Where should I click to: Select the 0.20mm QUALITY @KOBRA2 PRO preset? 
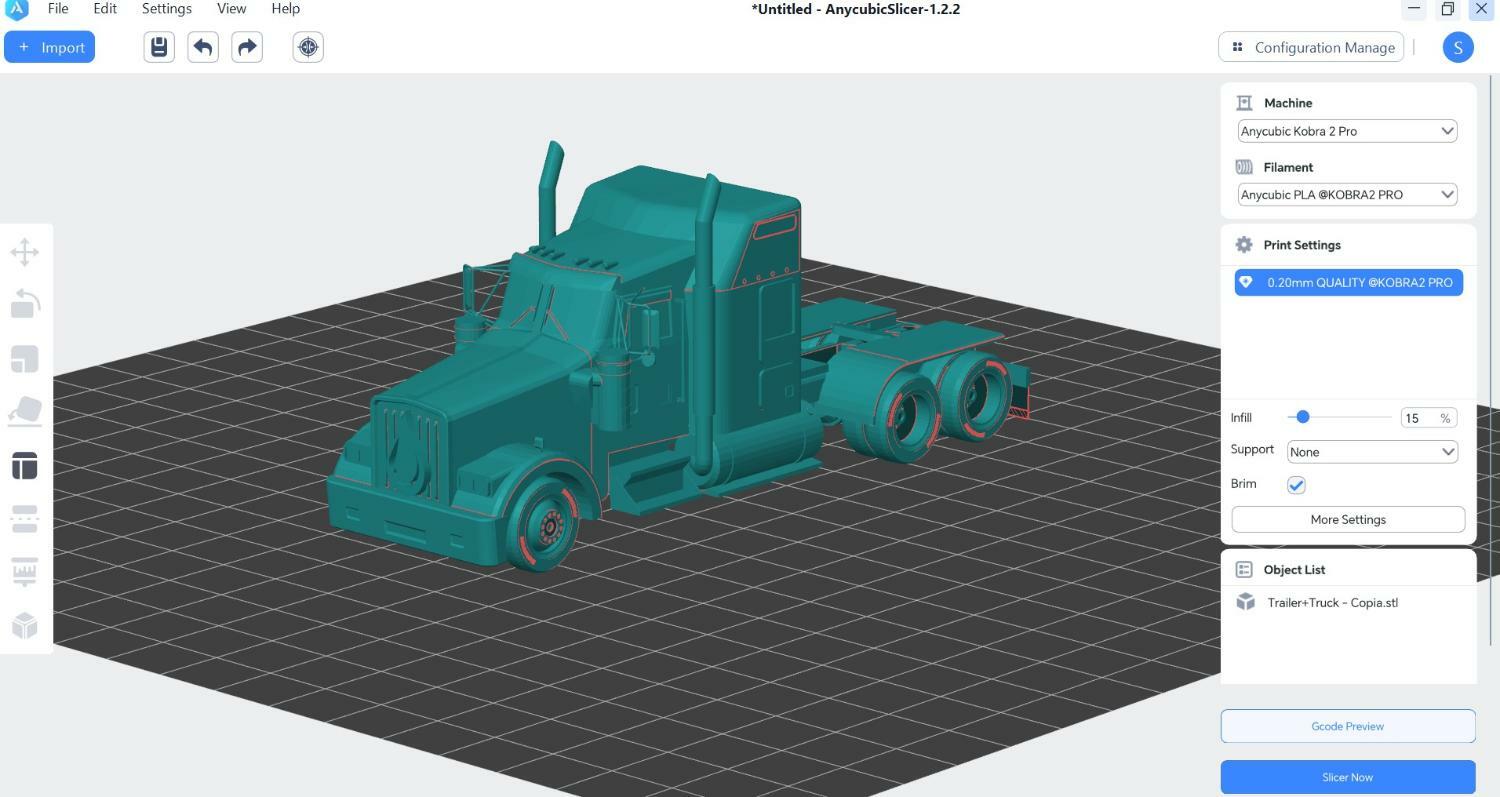(1348, 283)
